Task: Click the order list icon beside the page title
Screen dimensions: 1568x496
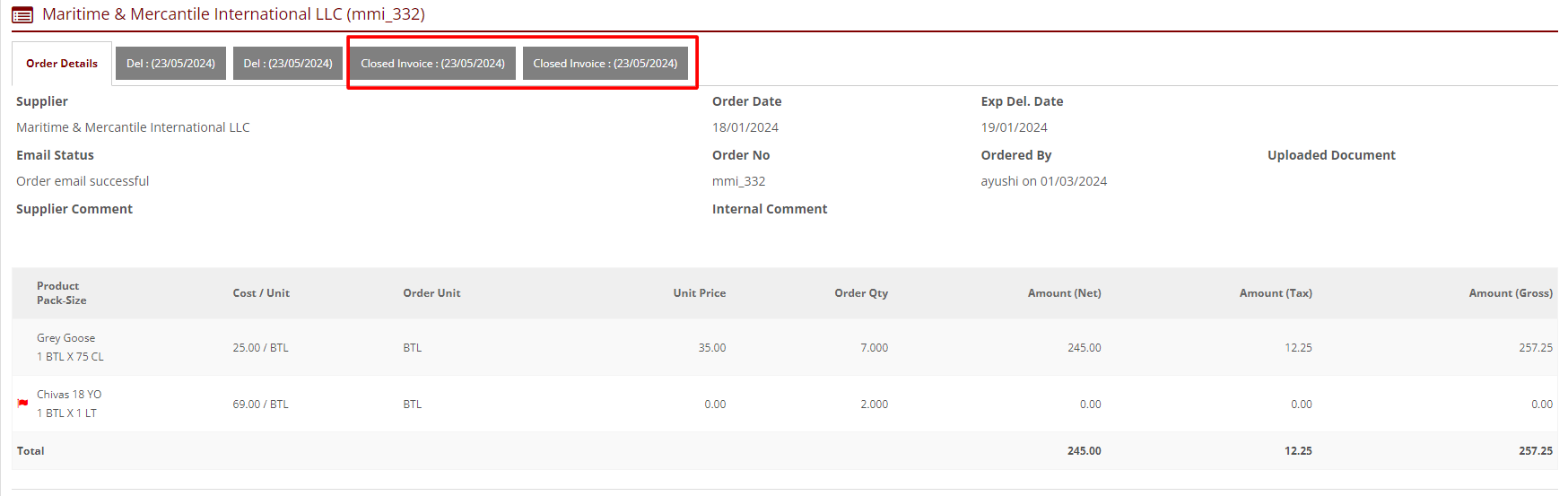Action: pos(22,15)
